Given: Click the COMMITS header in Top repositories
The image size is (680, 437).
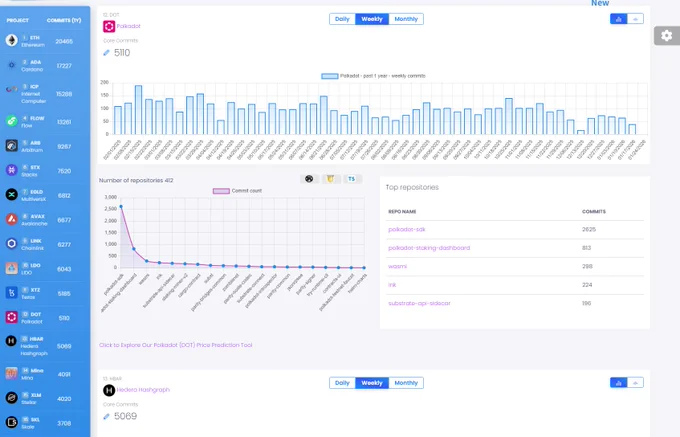Looking at the screenshot, I should (594, 212).
